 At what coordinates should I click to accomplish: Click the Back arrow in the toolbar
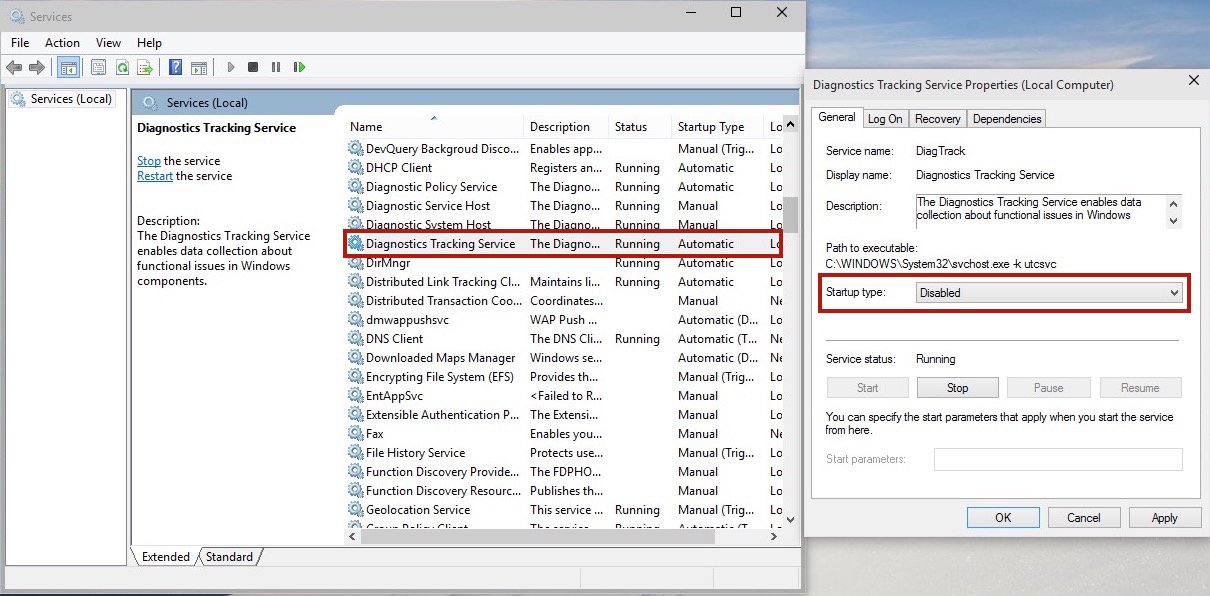[14, 68]
